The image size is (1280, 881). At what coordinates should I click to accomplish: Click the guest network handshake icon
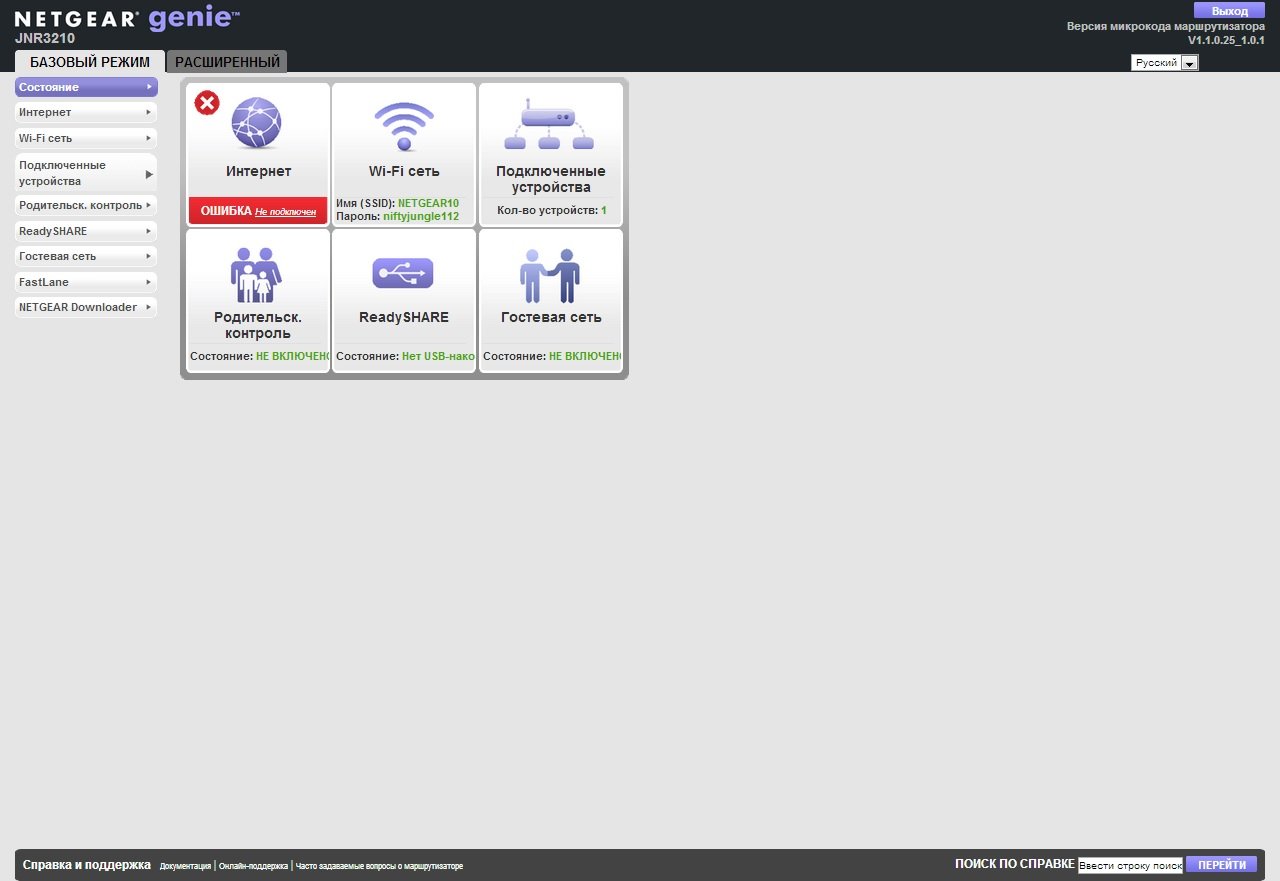point(550,276)
